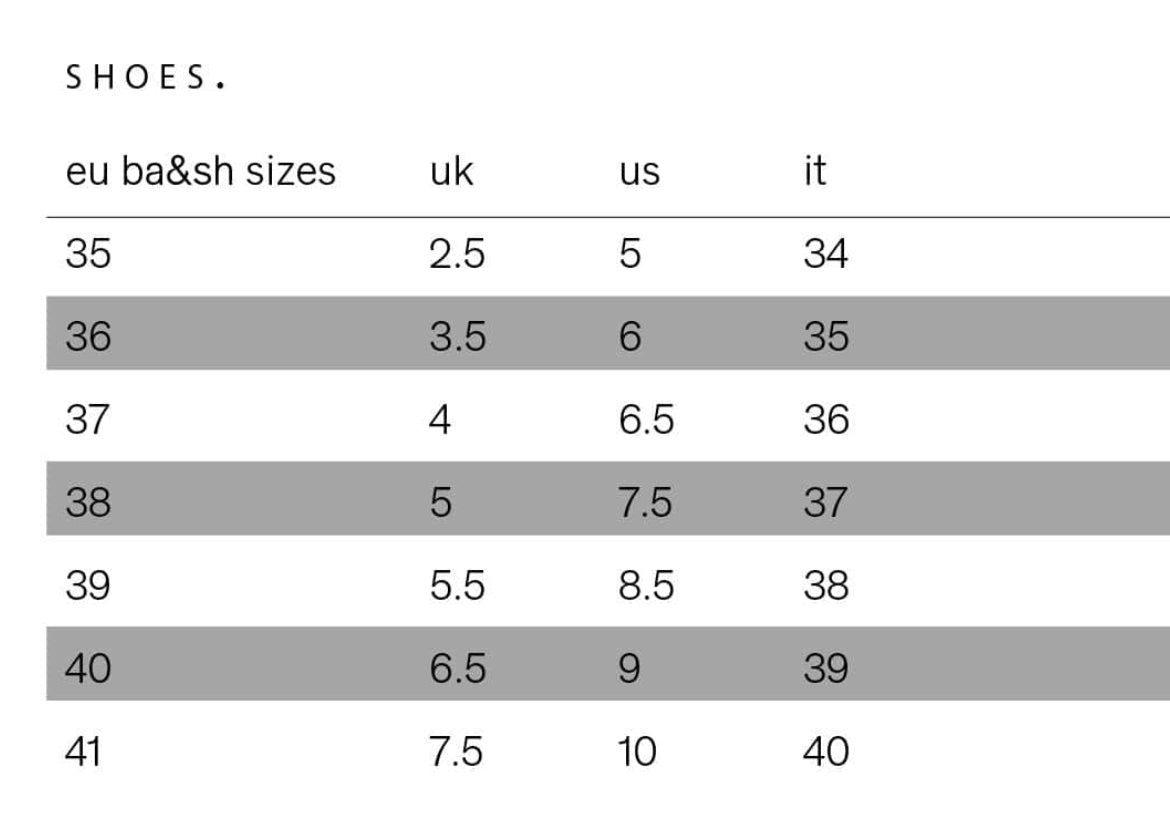Click the "uk" column header
This screenshot has height=837, width=1170.
tap(451, 171)
